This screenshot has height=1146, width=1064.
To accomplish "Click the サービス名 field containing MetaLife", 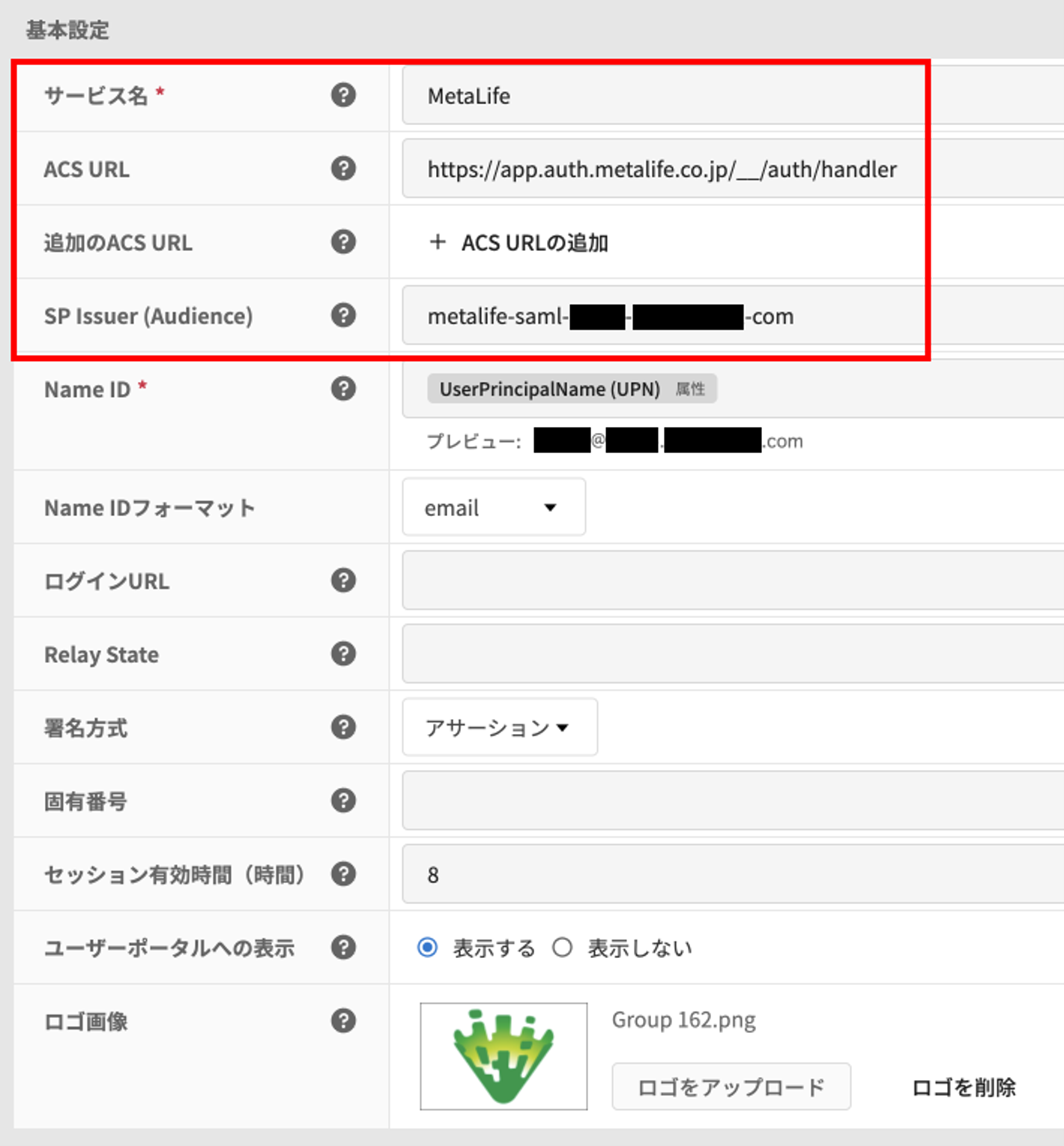I will point(733,95).
